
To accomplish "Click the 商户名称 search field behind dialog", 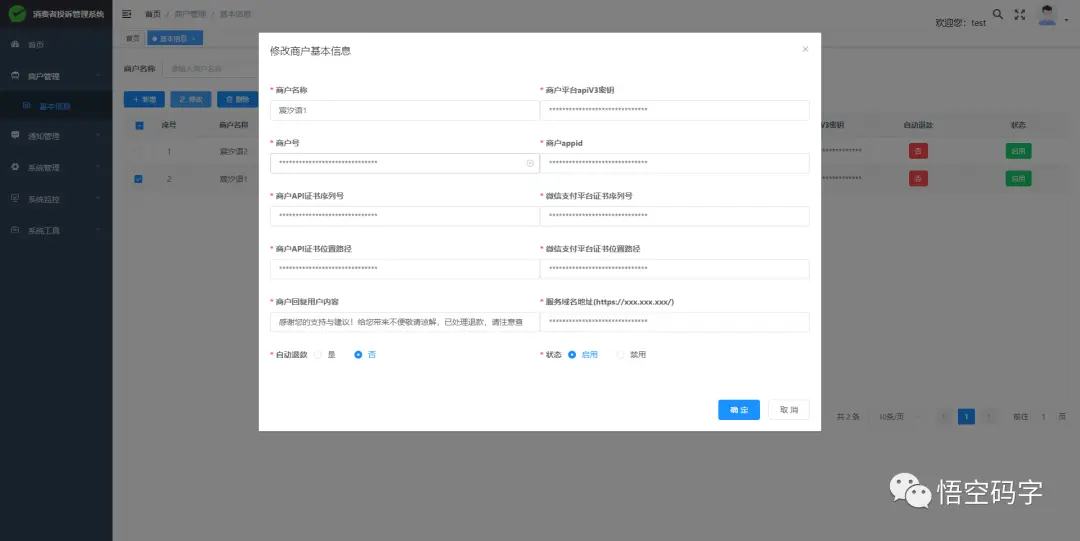I will 210,69.
